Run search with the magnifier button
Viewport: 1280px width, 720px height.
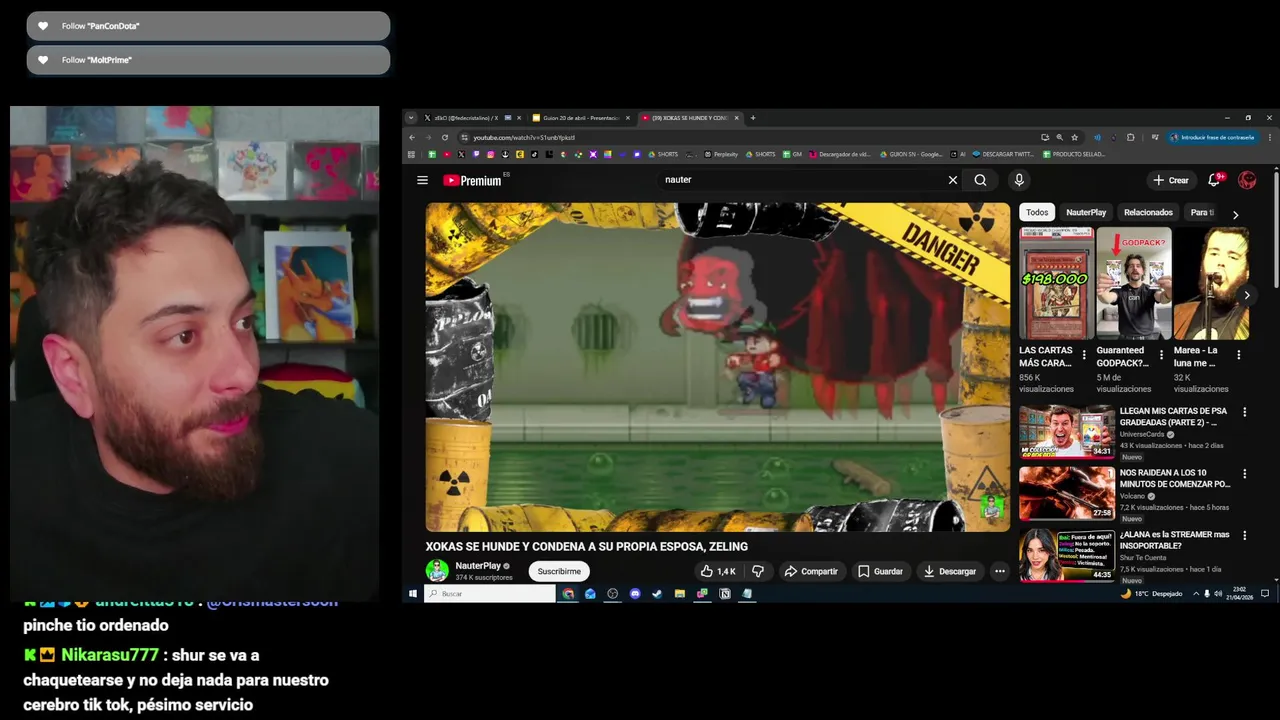(980, 180)
